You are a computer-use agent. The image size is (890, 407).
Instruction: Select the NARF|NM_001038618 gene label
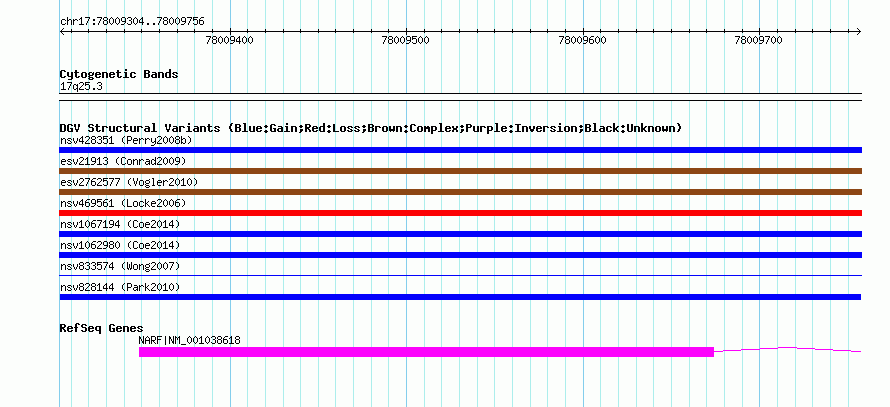coord(190,341)
